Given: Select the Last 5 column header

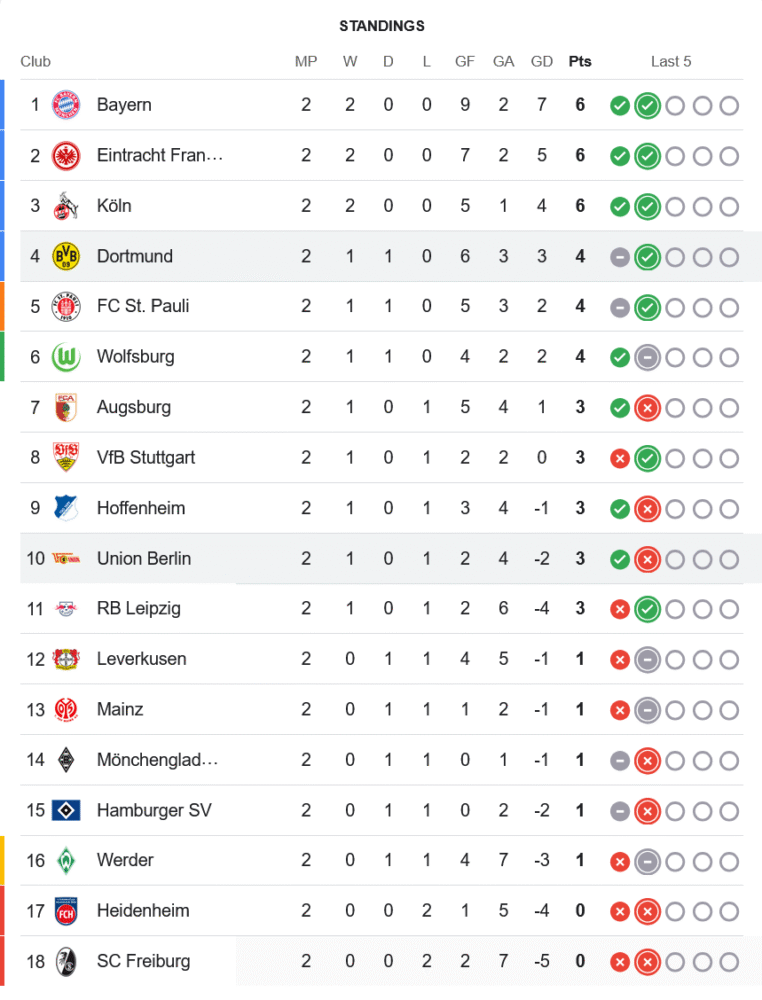Looking at the screenshot, I should point(671,61).
